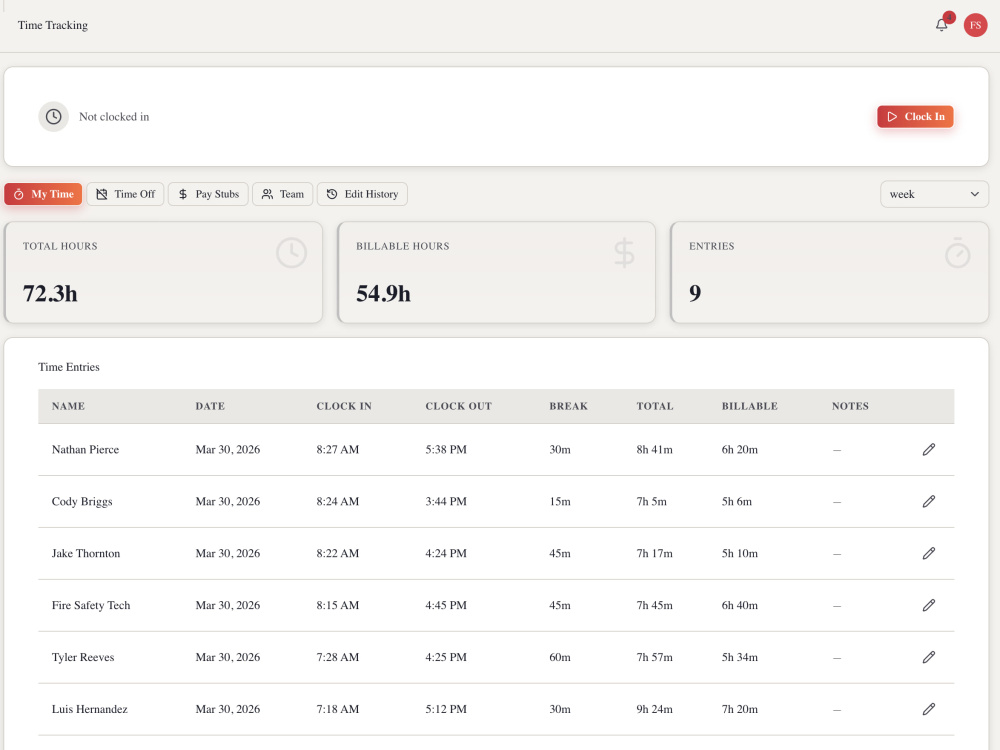Click the NOTES column header
The image size is (1000, 750).
tap(850, 406)
